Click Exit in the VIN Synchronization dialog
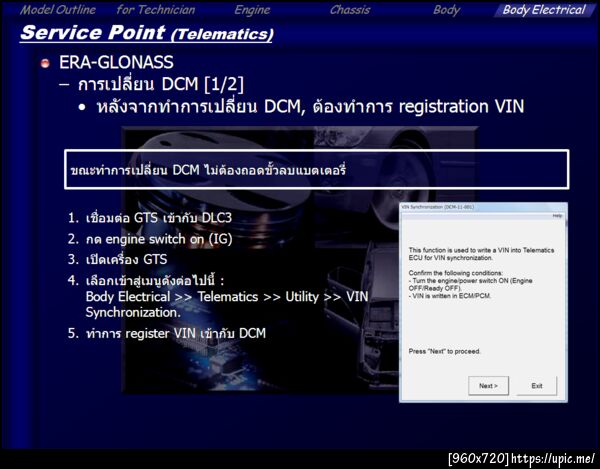 click(x=537, y=386)
